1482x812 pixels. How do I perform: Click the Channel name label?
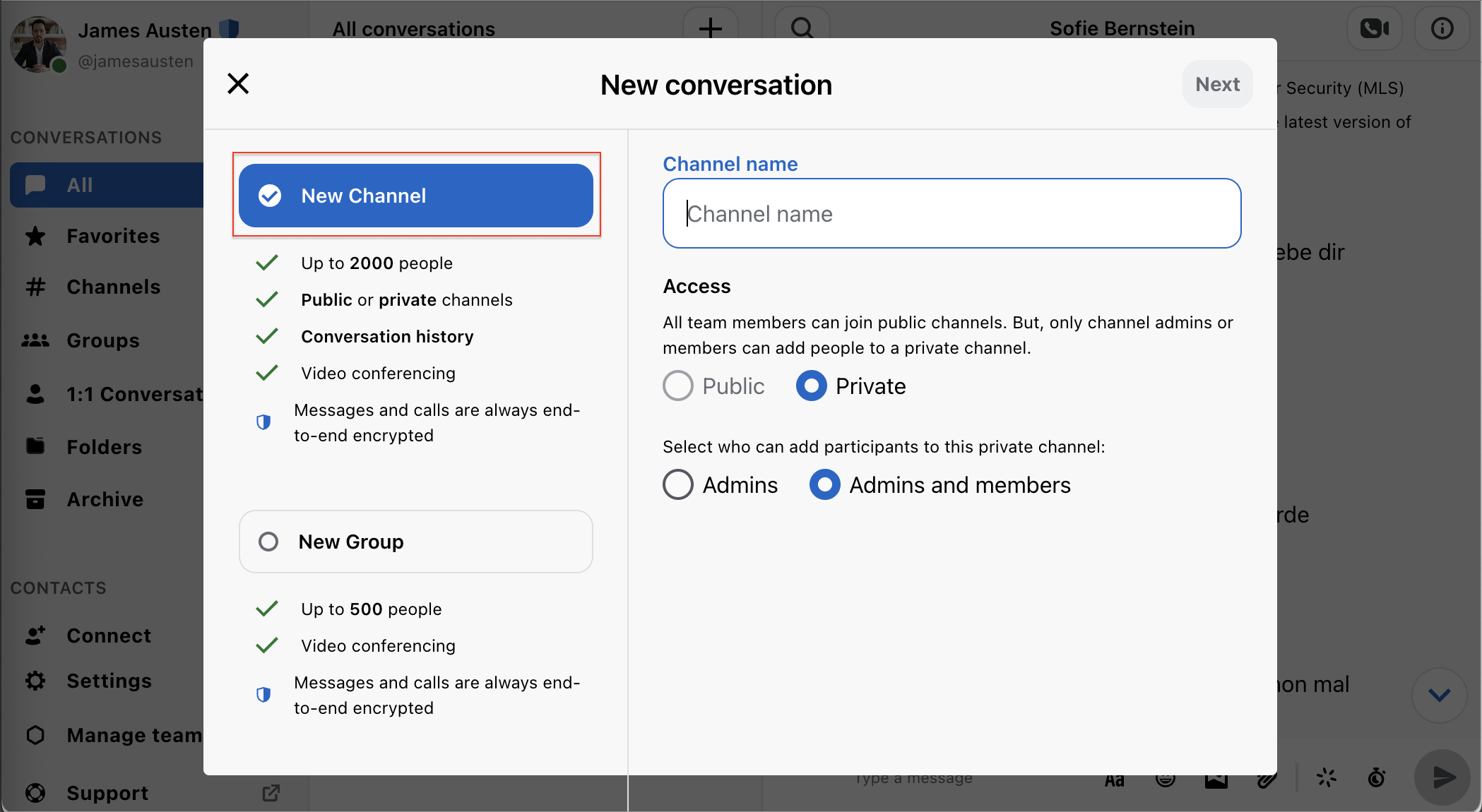730,164
